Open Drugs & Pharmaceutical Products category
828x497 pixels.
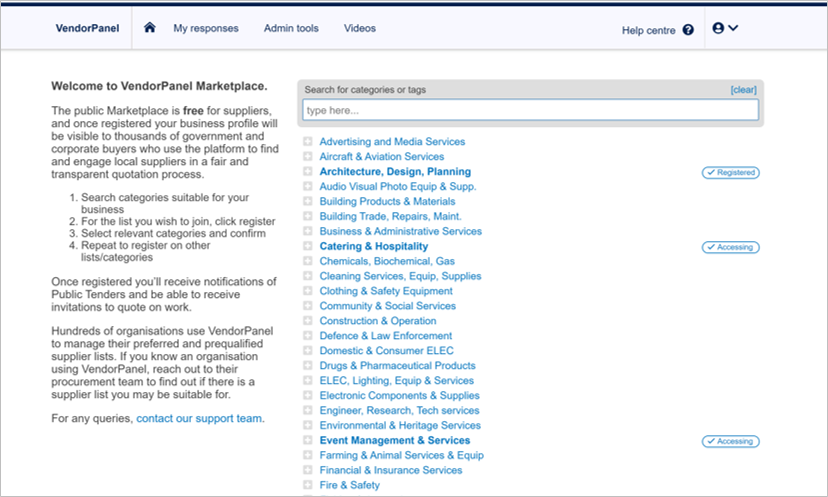[397, 365]
